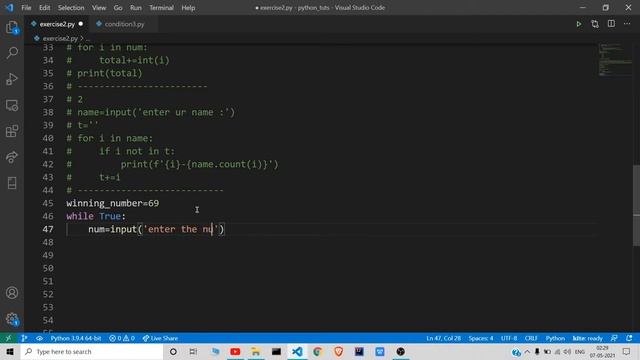Open the File menu
The image size is (640, 360).
pyautogui.click(x=26, y=8)
